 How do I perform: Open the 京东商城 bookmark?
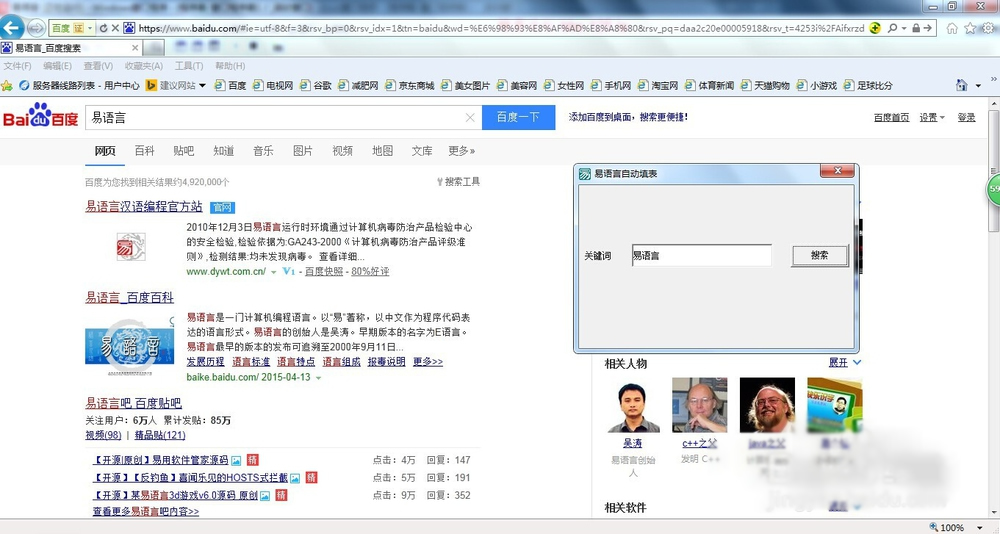(410, 85)
